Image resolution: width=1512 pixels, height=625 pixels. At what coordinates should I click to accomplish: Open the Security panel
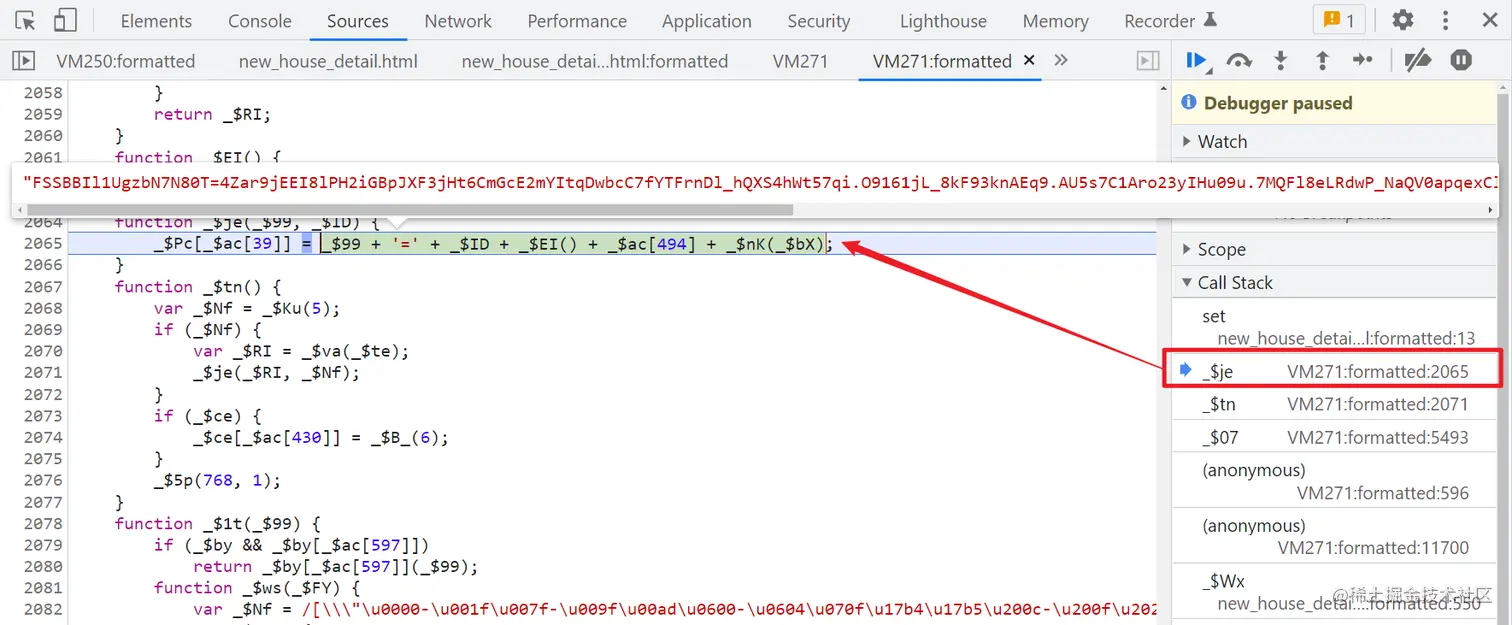point(818,21)
